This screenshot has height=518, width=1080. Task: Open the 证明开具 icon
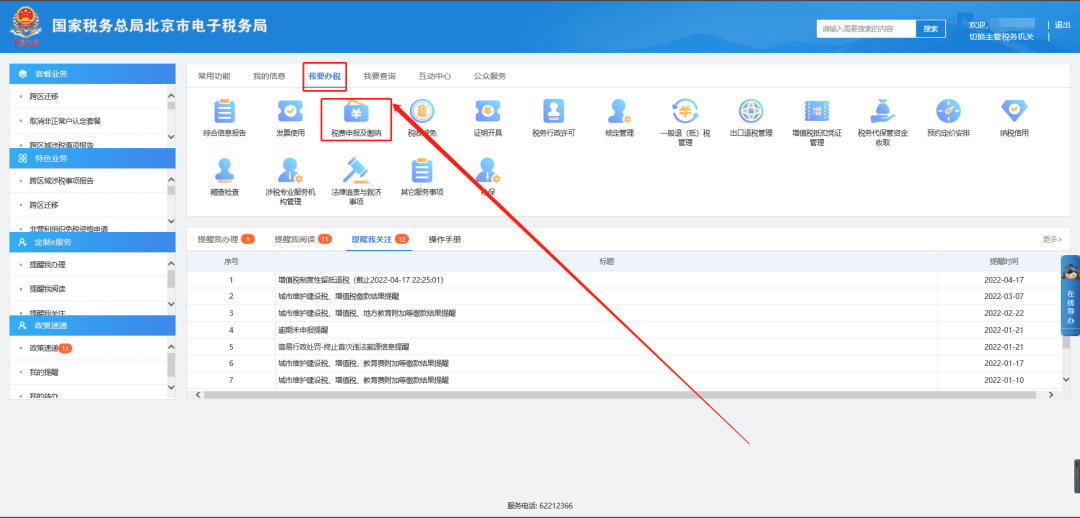point(488,110)
